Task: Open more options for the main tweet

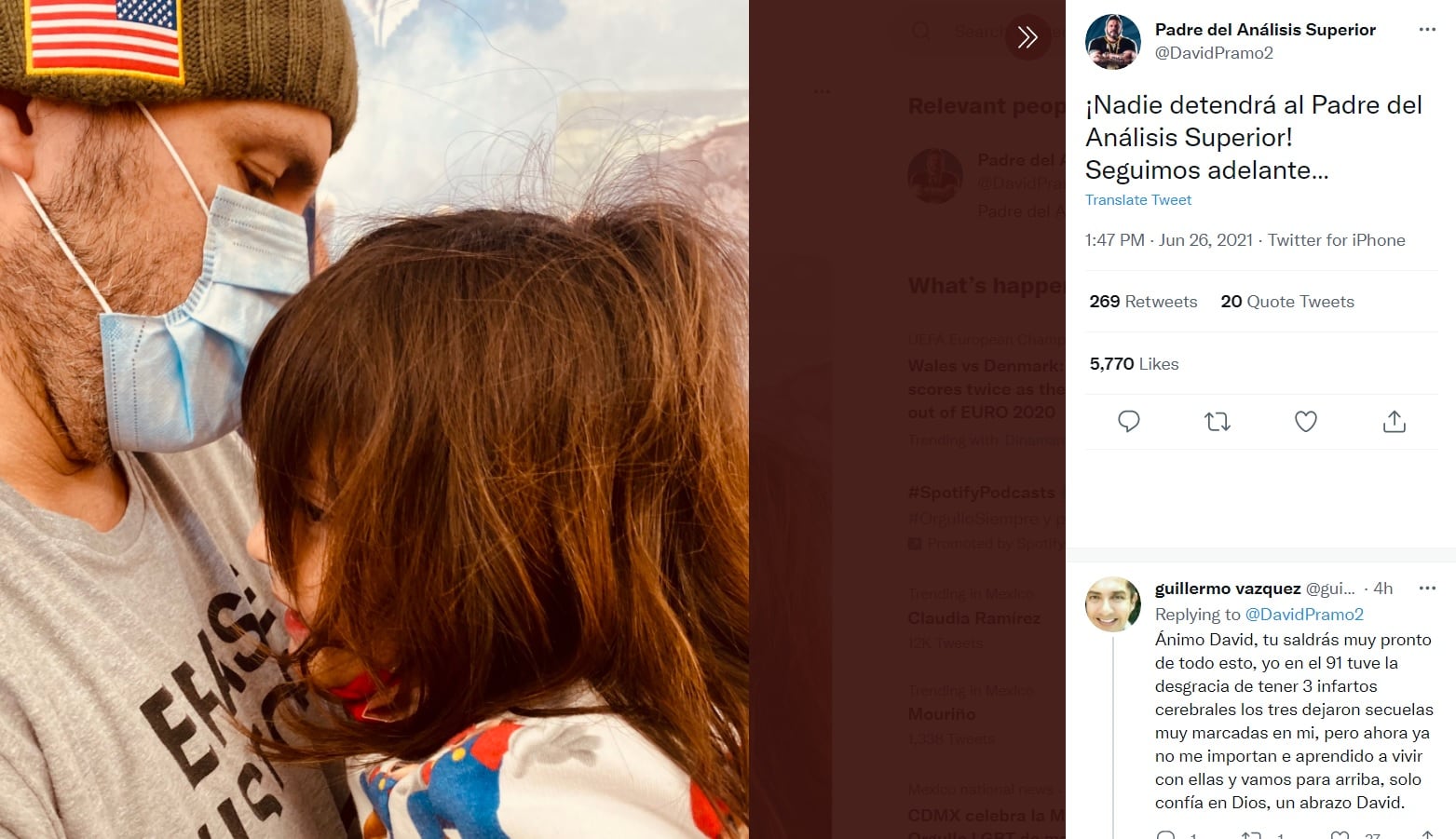Action: coord(1426,30)
